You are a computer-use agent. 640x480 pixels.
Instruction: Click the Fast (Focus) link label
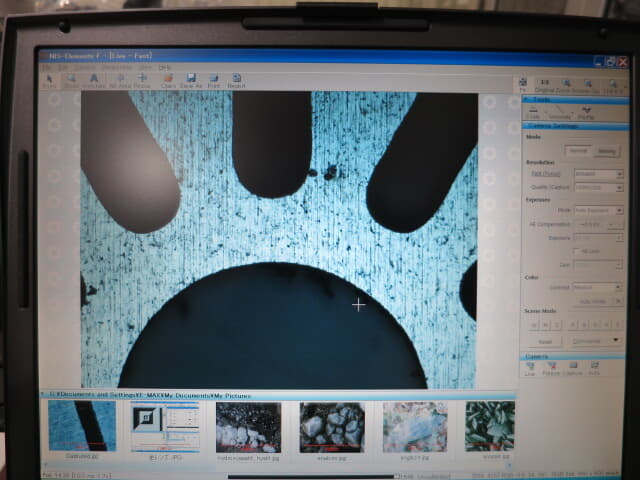pyautogui.click(x=545, y=174)
